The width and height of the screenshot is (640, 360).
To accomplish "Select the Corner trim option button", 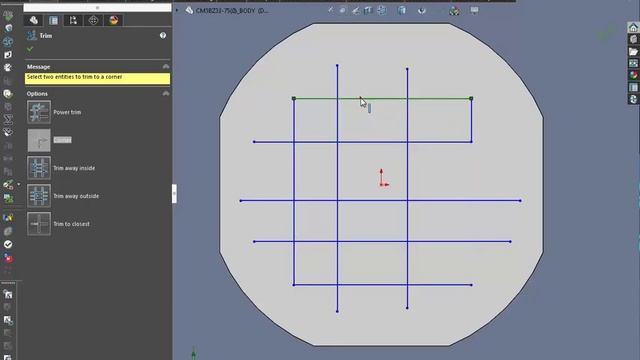I will [x=39, y=140].
